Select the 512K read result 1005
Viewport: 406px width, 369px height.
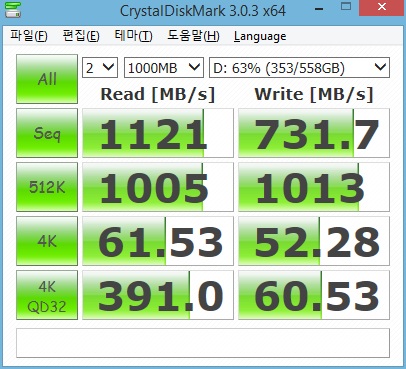(158, 187)
